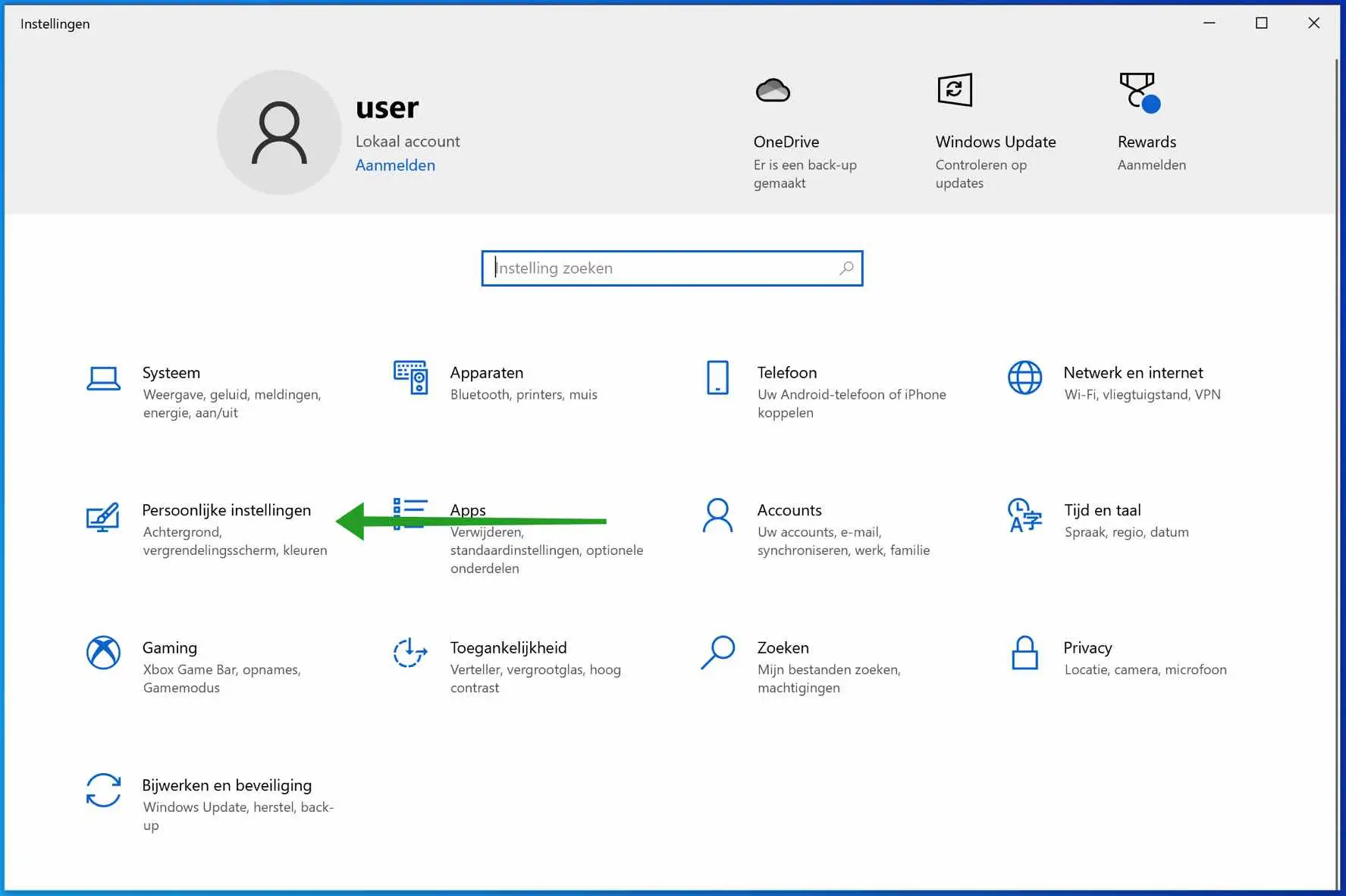Click the Gaming Xbox icon
Image resolution: width=1346 pixels, height=896 pixels.
[103, 653]
